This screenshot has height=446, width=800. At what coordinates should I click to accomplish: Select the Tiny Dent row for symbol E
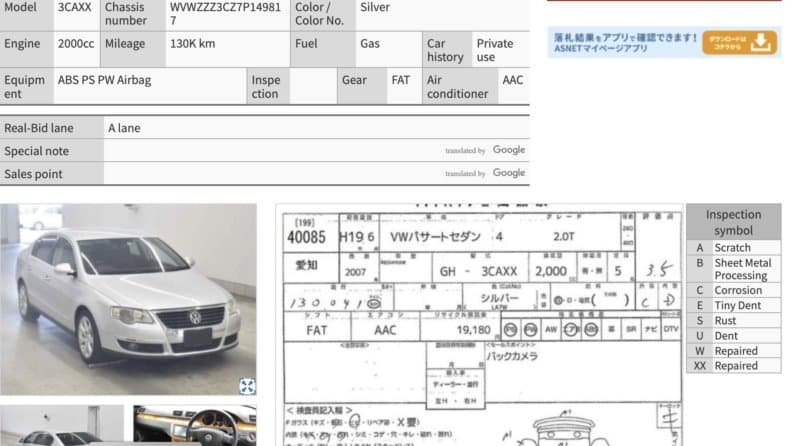[733, 306]
